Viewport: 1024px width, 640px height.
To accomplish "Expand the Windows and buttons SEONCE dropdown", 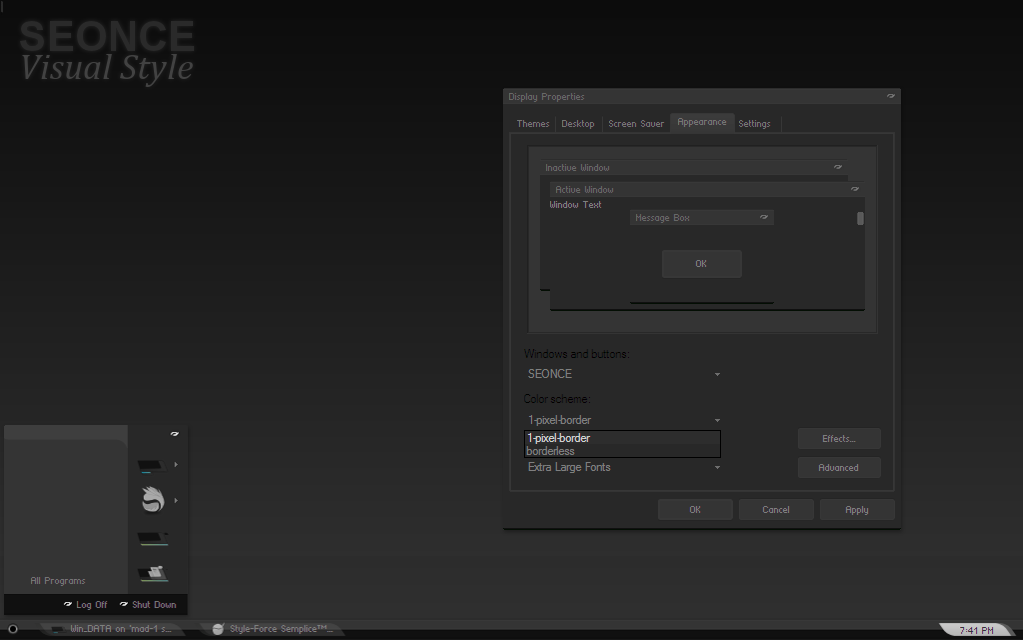I will [622, 374].
